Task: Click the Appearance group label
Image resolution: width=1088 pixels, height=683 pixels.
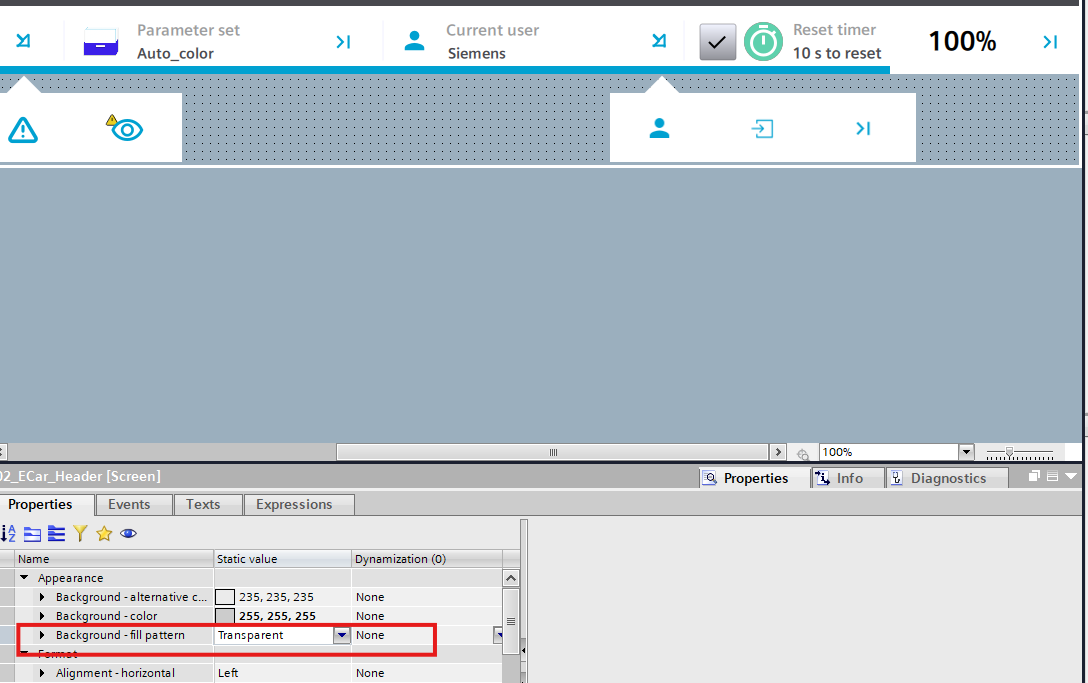Action: (70, 577)
